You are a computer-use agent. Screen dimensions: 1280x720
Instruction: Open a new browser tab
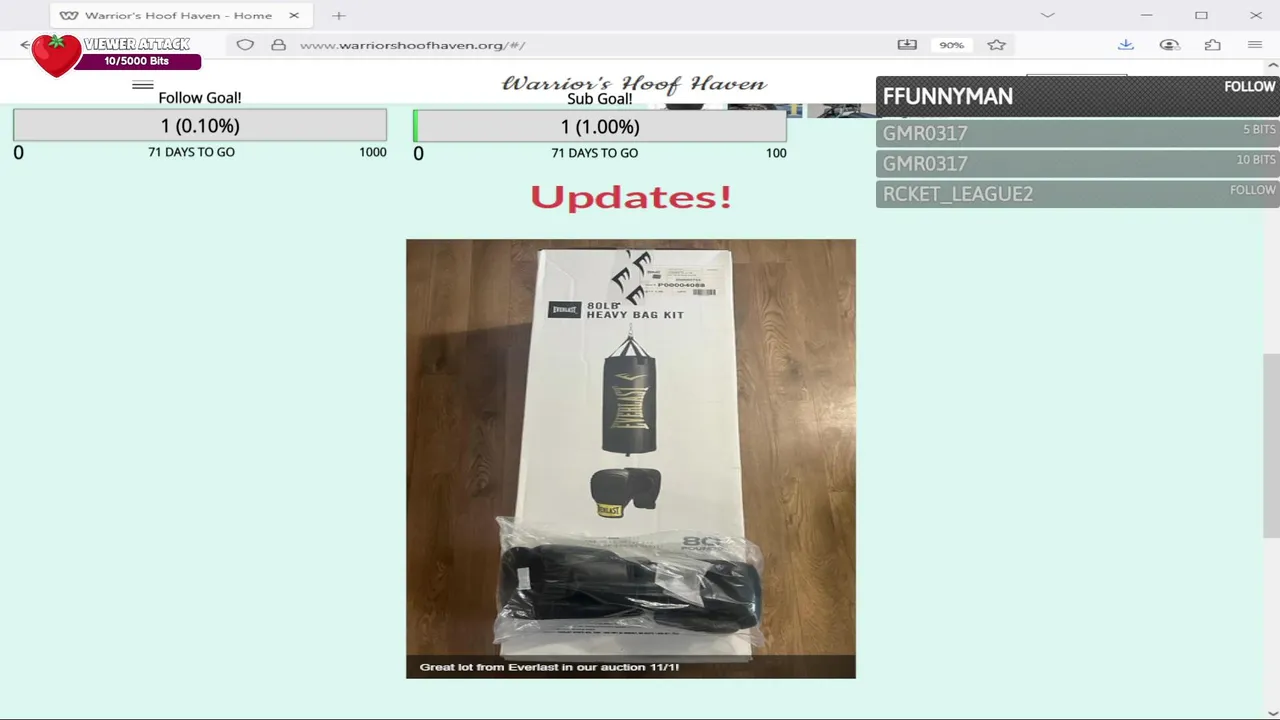(x=339, y=16)
